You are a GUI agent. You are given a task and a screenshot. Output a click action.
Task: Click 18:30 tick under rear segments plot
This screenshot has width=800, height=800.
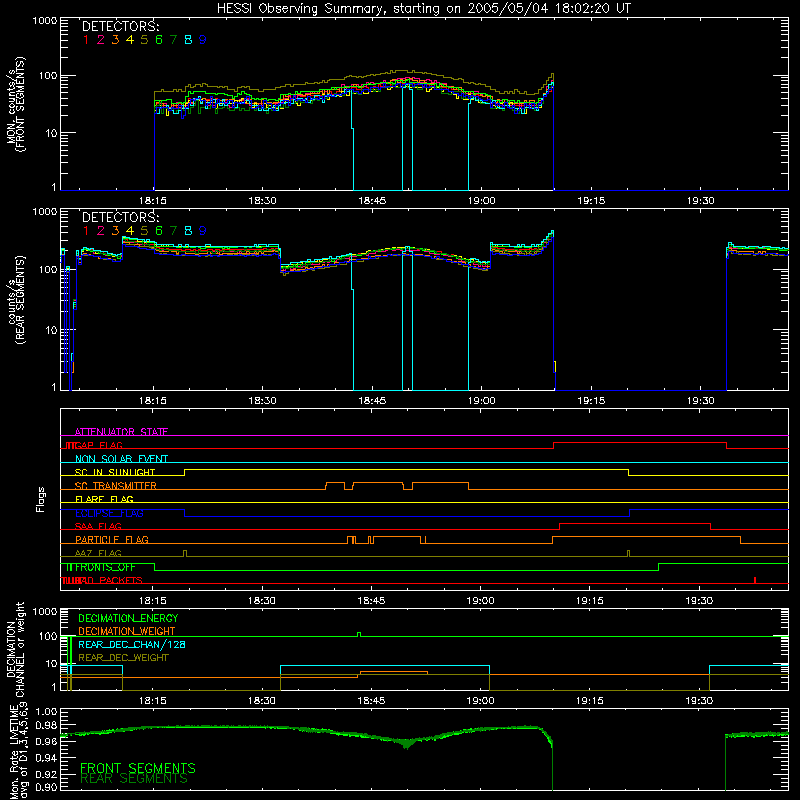click(262, 401)
